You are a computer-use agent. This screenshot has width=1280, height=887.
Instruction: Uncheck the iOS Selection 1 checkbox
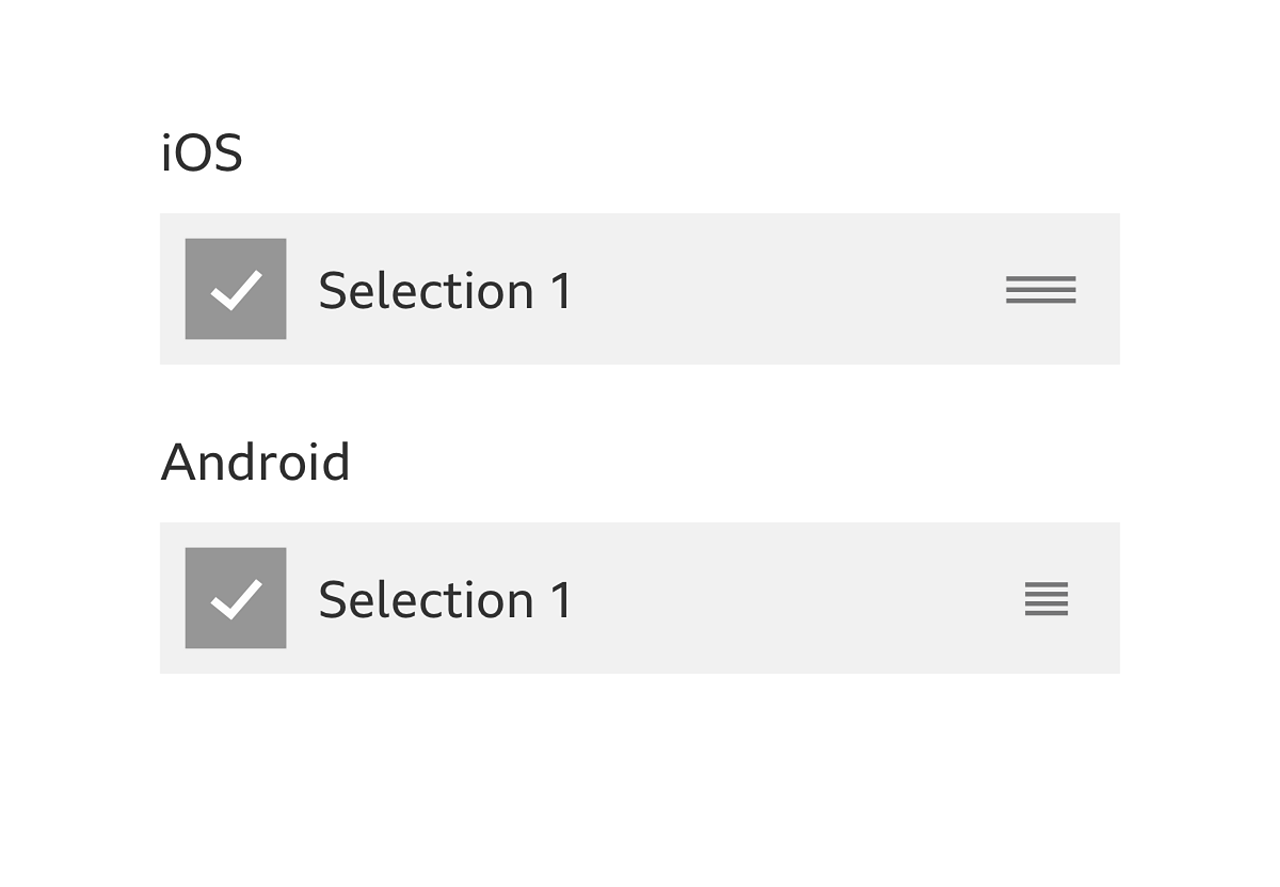(236, 289)
